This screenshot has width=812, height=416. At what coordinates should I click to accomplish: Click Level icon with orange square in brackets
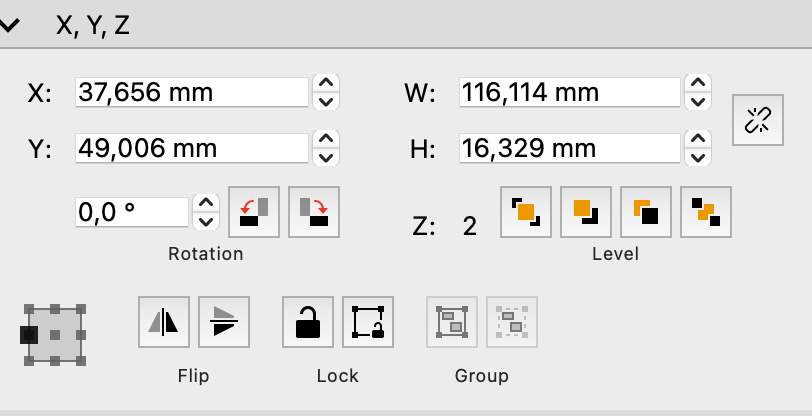[x=525, y=211]
